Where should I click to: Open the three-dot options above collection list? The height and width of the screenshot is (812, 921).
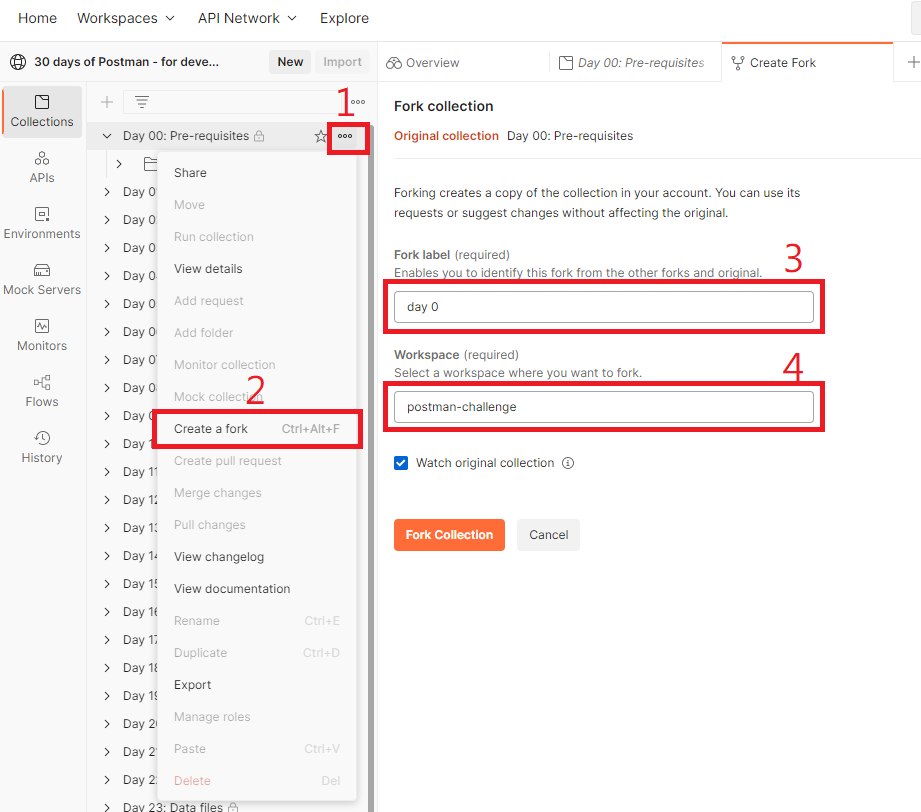pyautogui.click(x=358, y=102)
